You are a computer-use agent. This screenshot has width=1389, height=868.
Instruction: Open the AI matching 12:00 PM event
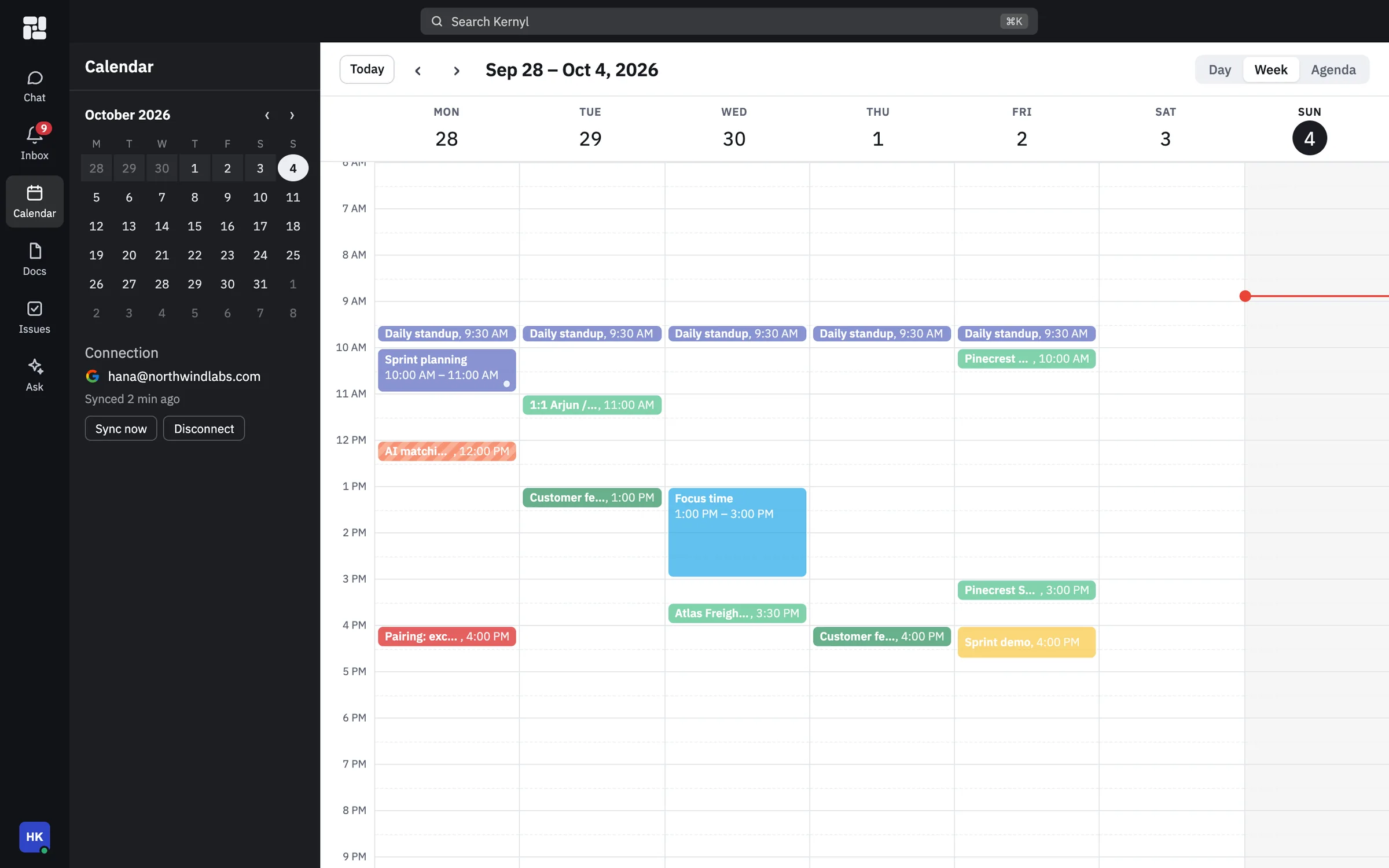447,451
